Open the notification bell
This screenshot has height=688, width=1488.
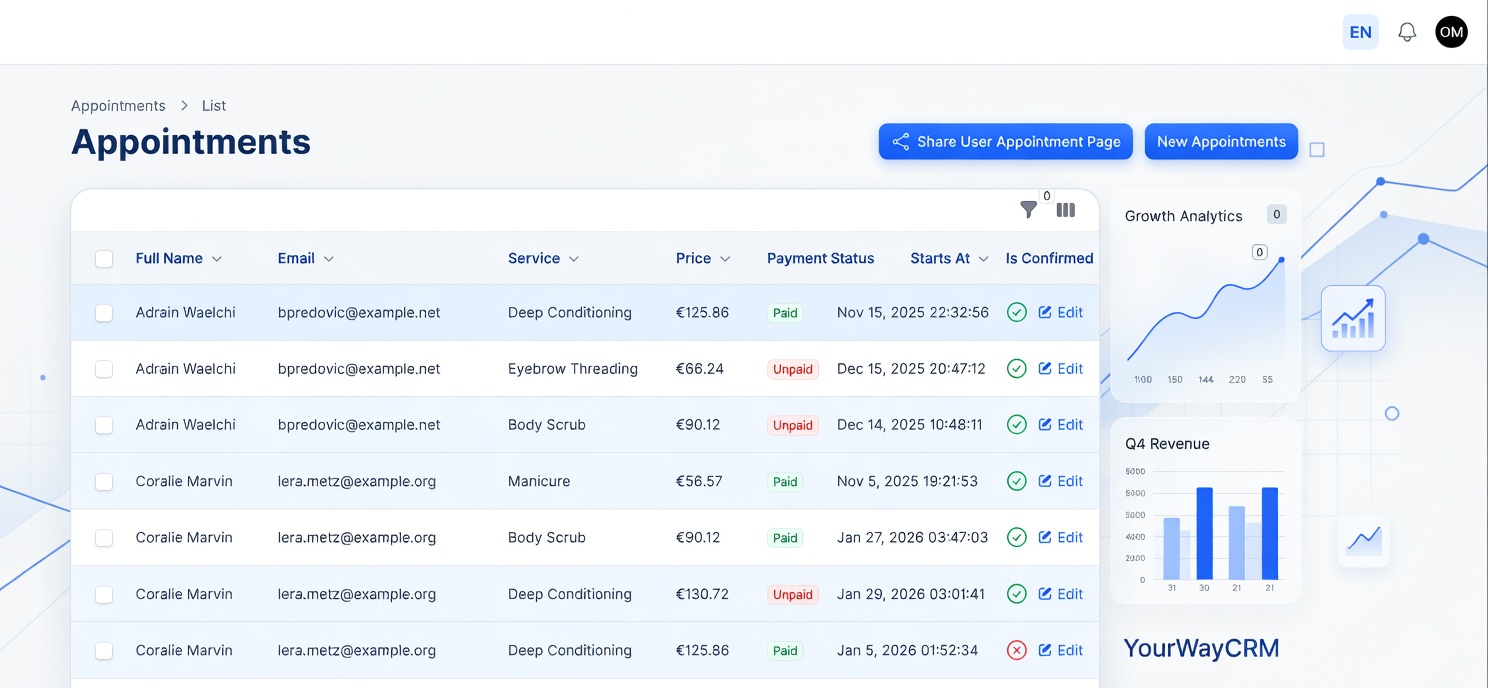pos(1407,31)
